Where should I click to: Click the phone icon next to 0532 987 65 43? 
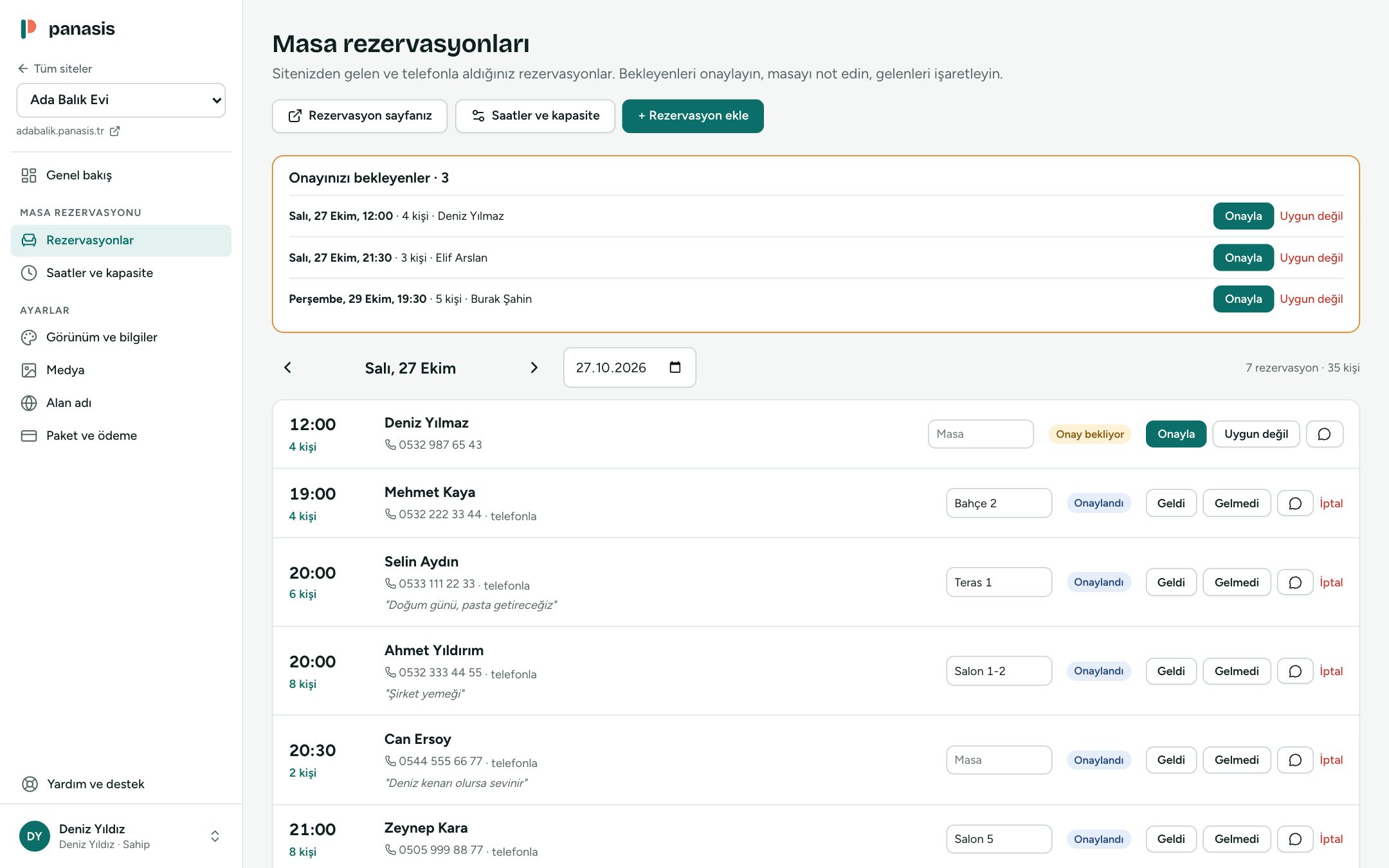click(390, 444)
